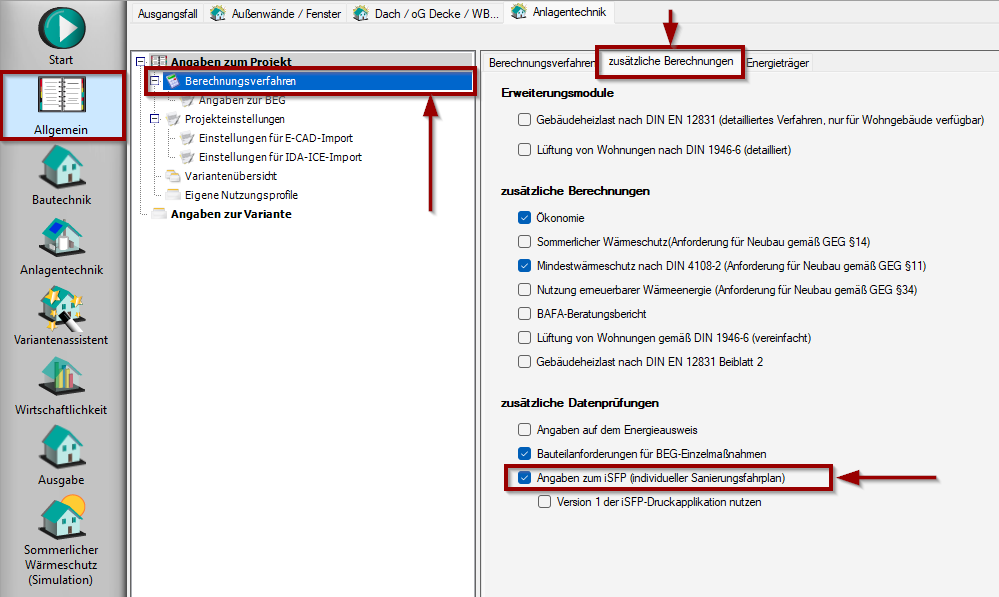The width and height of the screenshot is (999, 597).
Task: Disable Angaben zum iSFP checkbox
Action: pyautogui.click(x=524, y=478)
